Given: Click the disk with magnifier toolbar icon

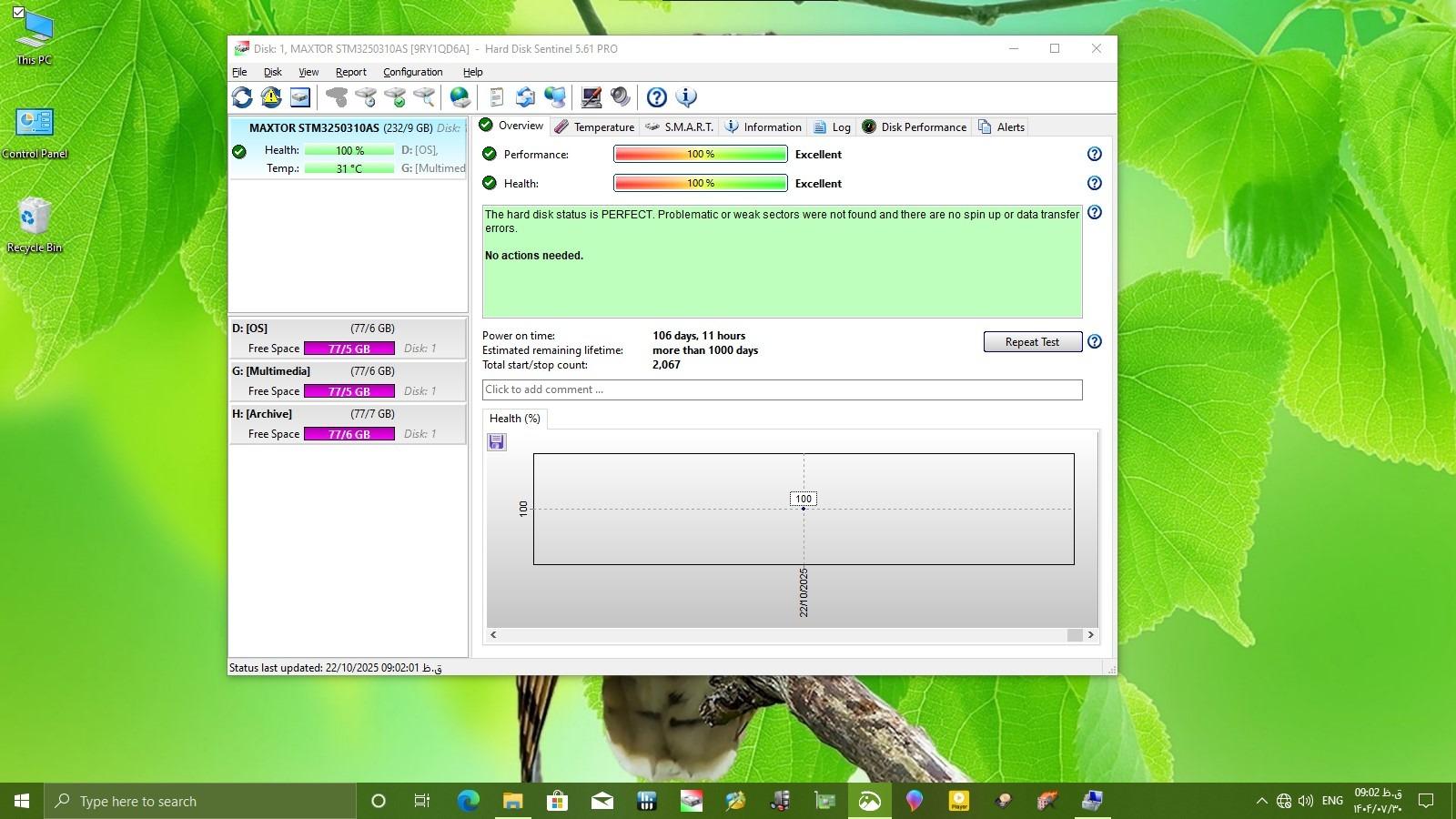Looking at the screenshot, I should point(424,97).
